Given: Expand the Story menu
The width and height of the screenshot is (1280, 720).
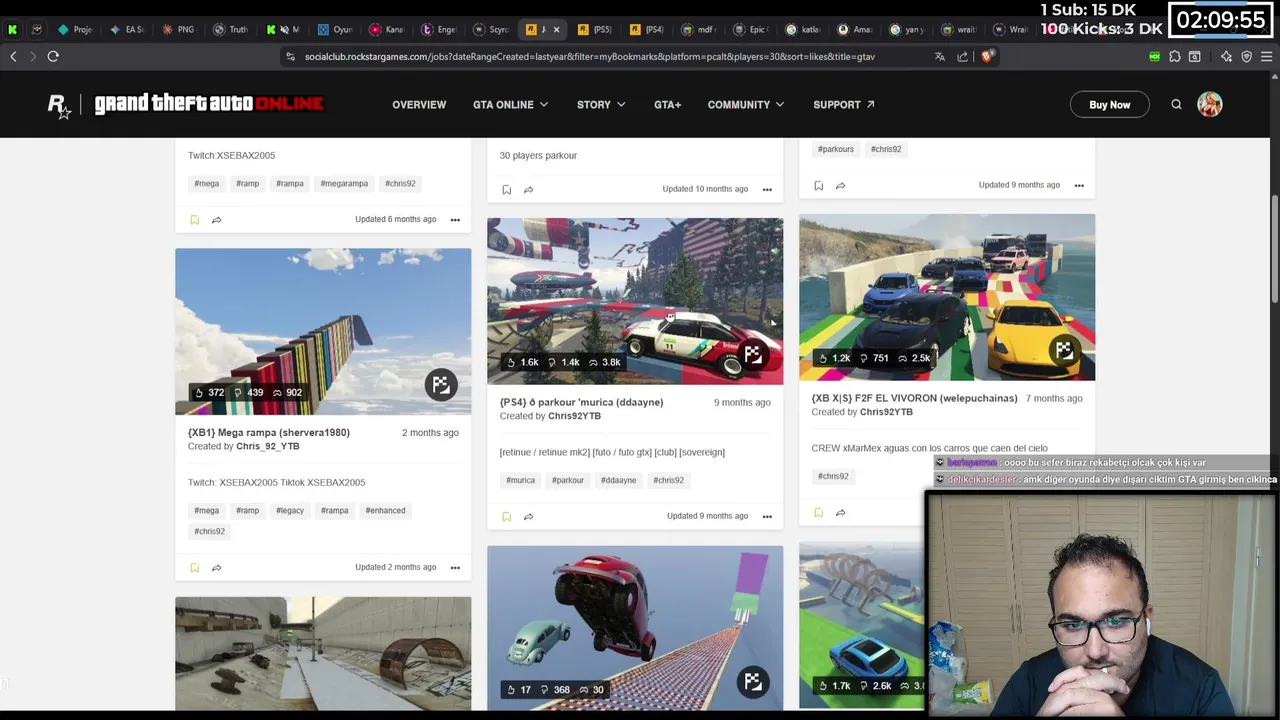Looking at the screenshot, I should [600, 105].
